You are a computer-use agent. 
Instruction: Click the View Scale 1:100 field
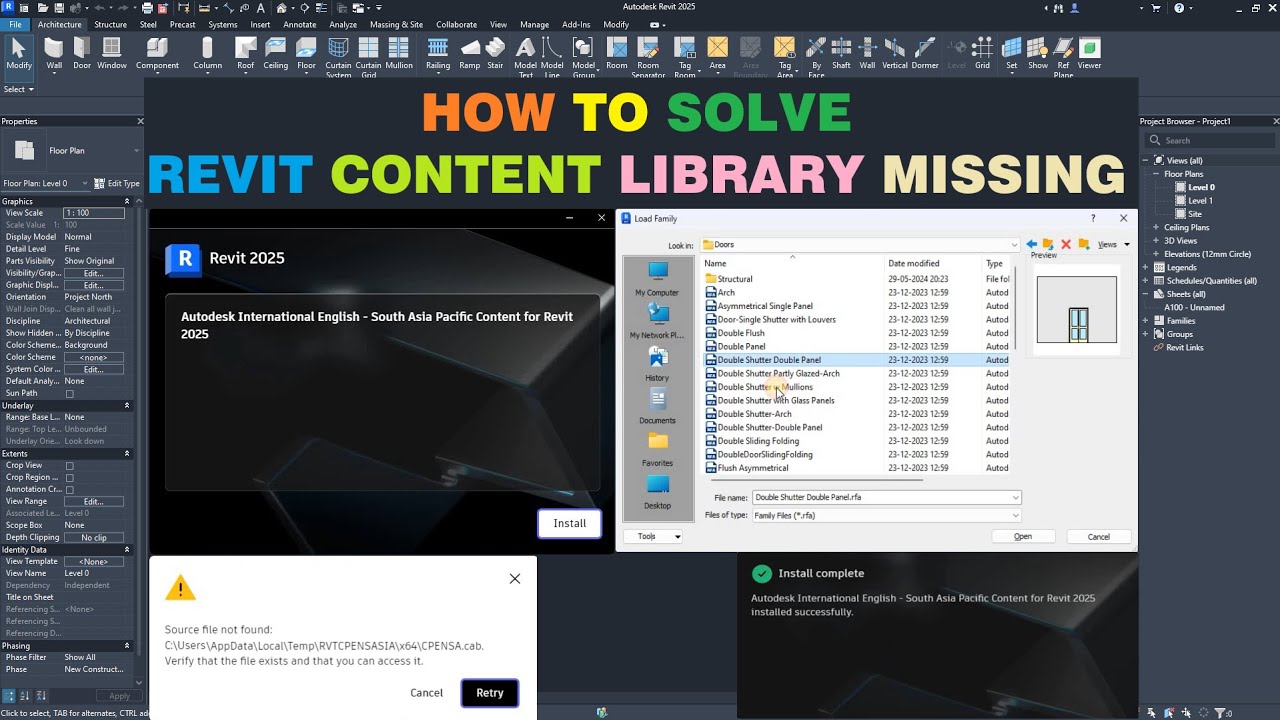(94, 213)
